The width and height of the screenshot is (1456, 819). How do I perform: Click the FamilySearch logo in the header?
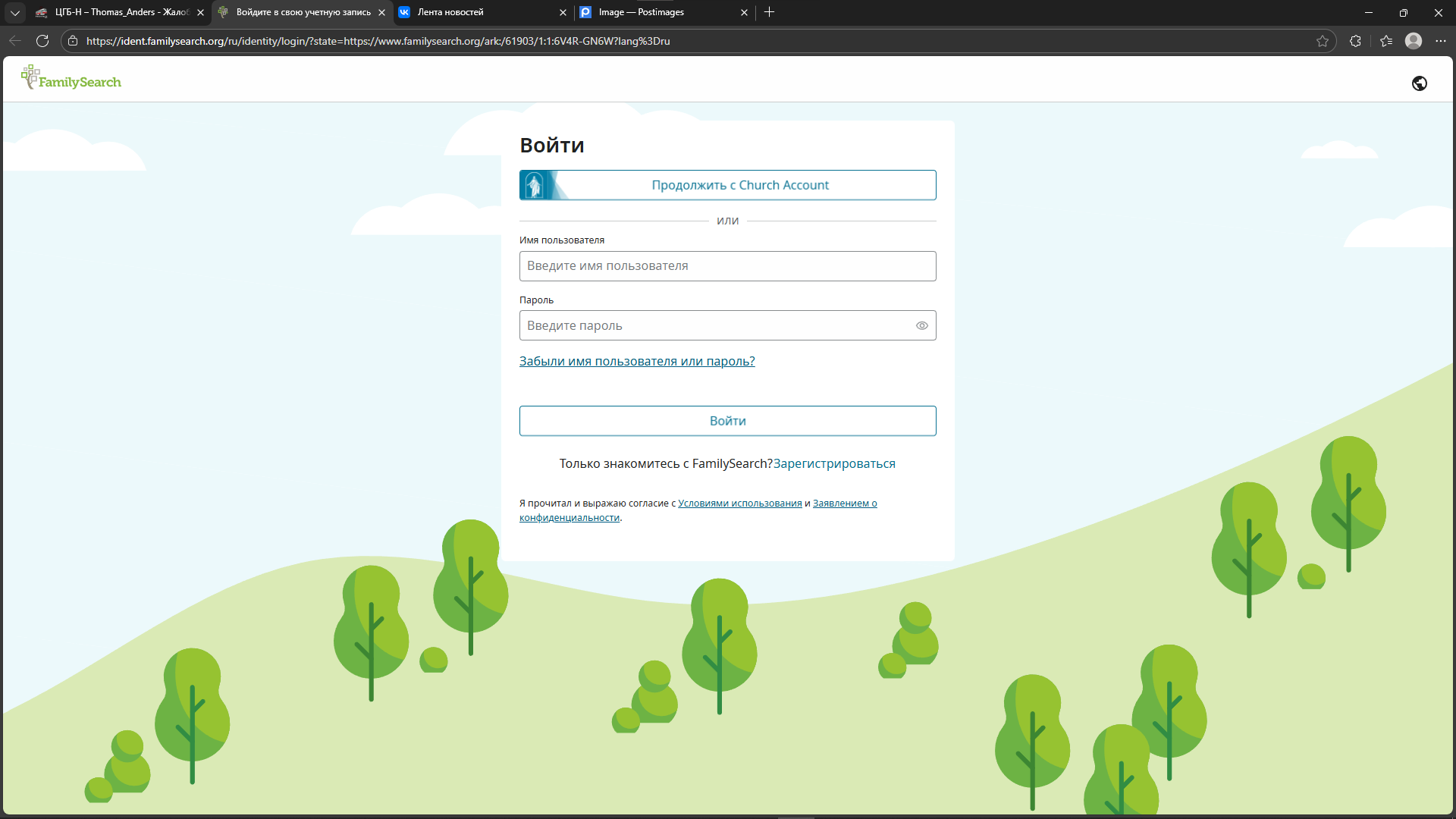click(71, 79)
